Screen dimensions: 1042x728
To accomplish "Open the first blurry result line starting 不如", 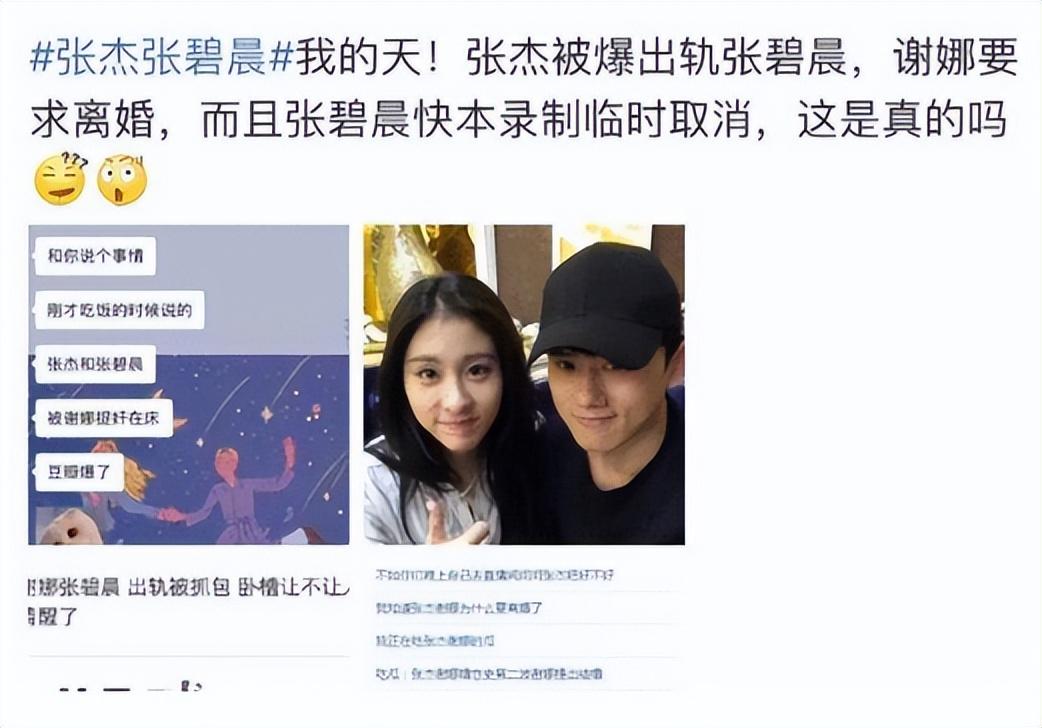I will 494,575.
